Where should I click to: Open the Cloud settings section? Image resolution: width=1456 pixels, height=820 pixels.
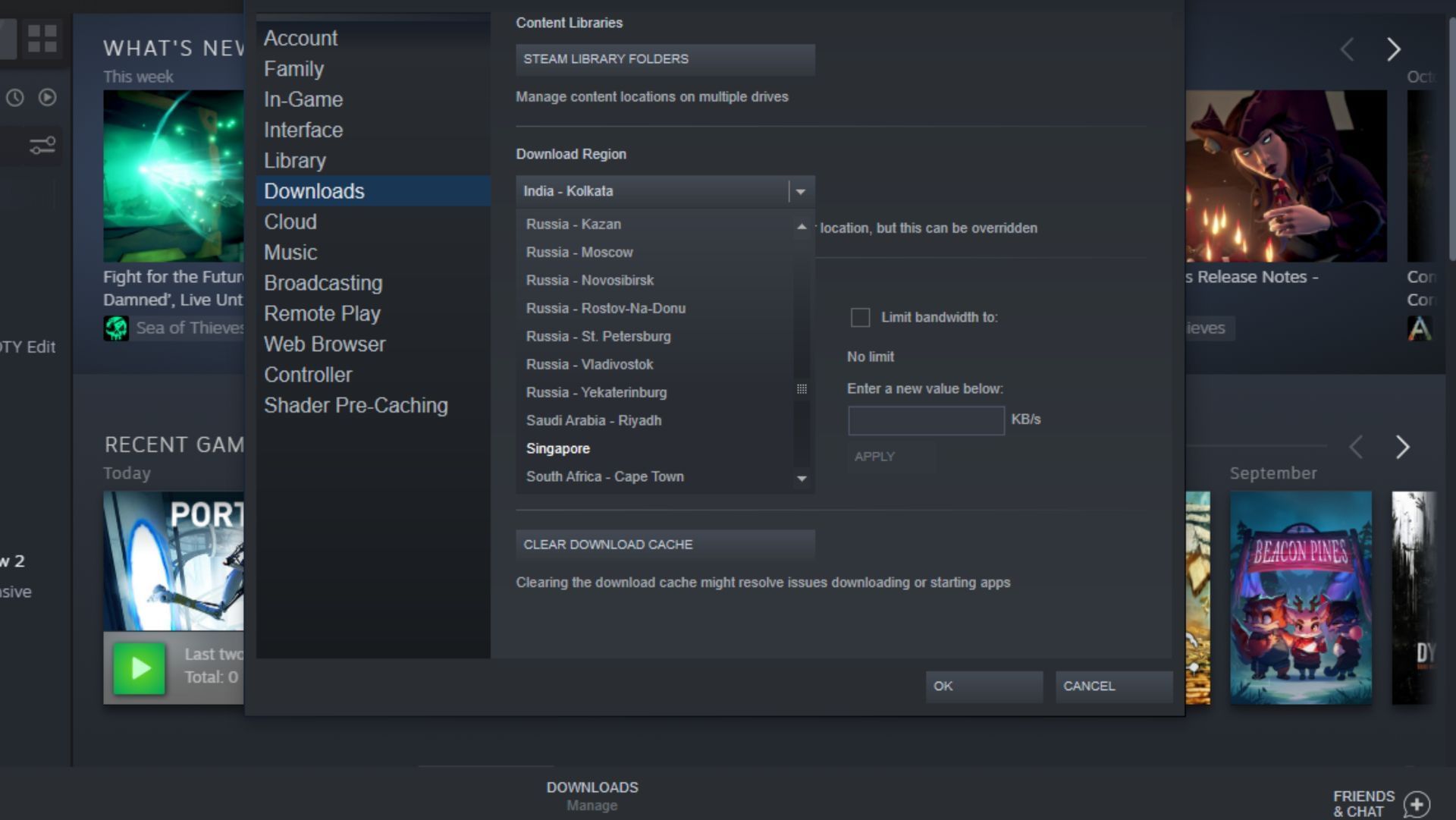290,221
